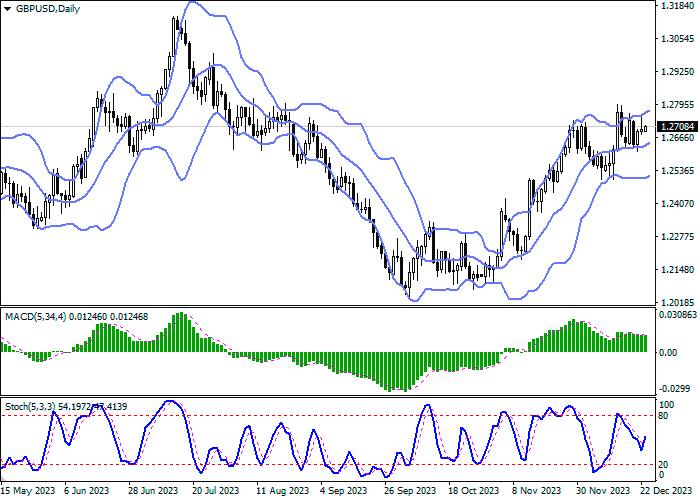This screenshot has width=700, height=500.
Task: Select the 6 Jun 2023 date label
Action: coord(87,490)
